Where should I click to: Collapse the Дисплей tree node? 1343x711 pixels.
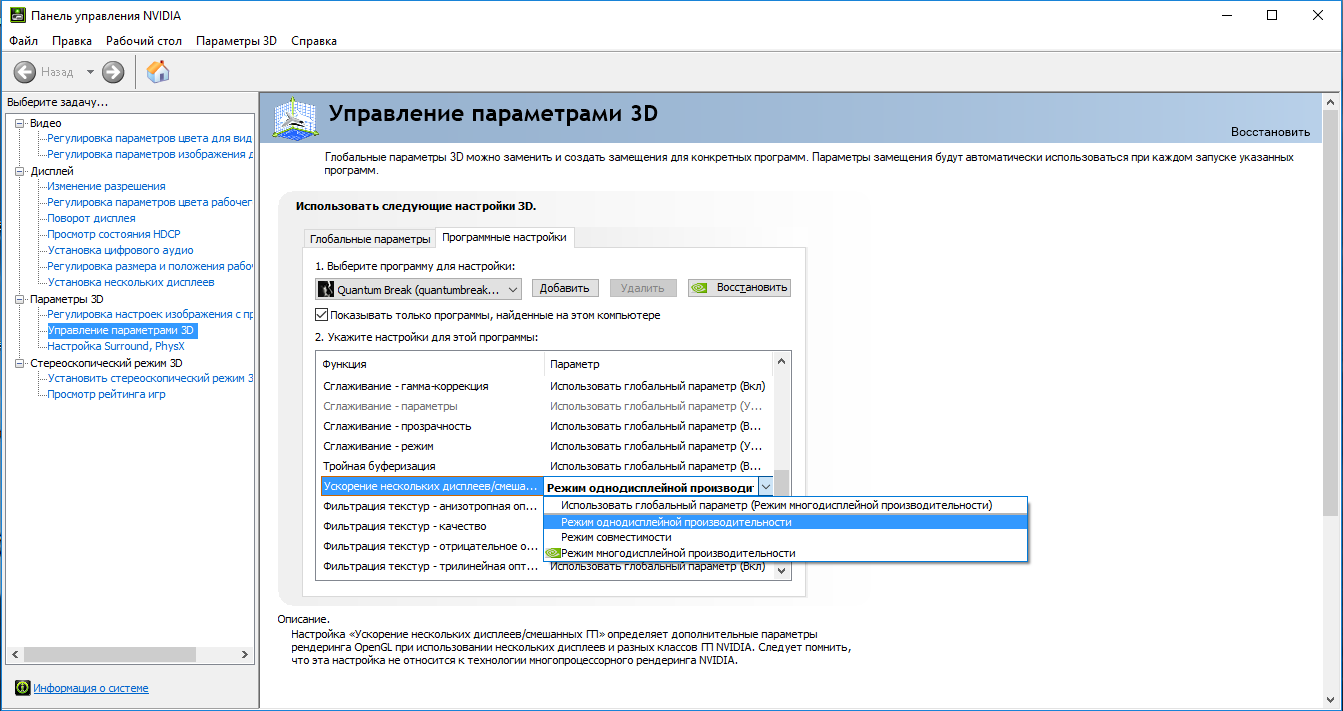tap(20, 171)
